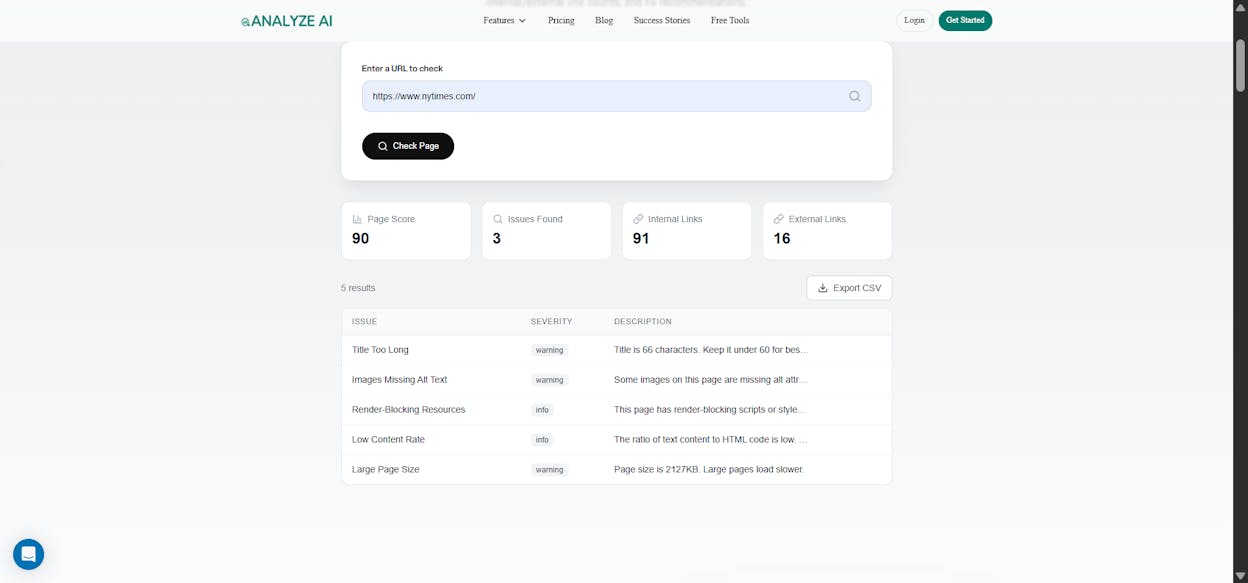The image size is (1248, 583).
Task: Click the description starting 'Title is 66 characters'
Action: click(x=711, y=350)
